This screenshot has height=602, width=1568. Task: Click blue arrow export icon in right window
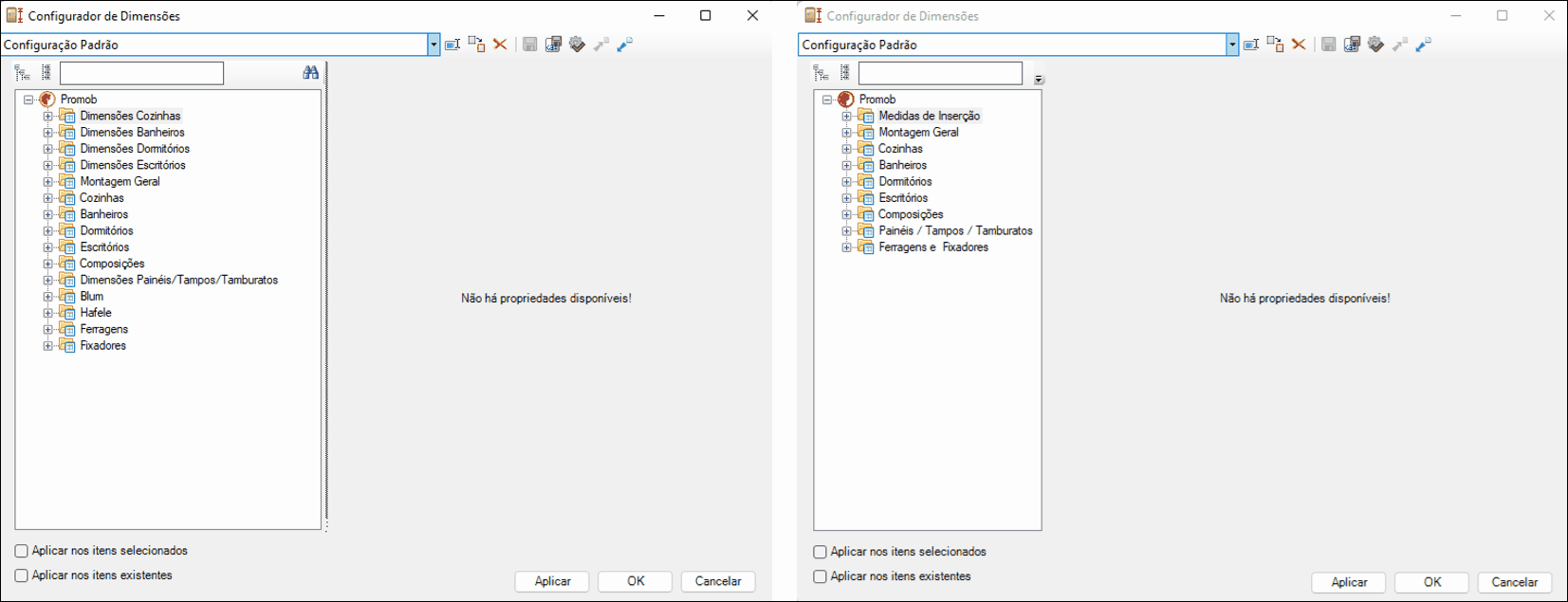pos(1424,45)
